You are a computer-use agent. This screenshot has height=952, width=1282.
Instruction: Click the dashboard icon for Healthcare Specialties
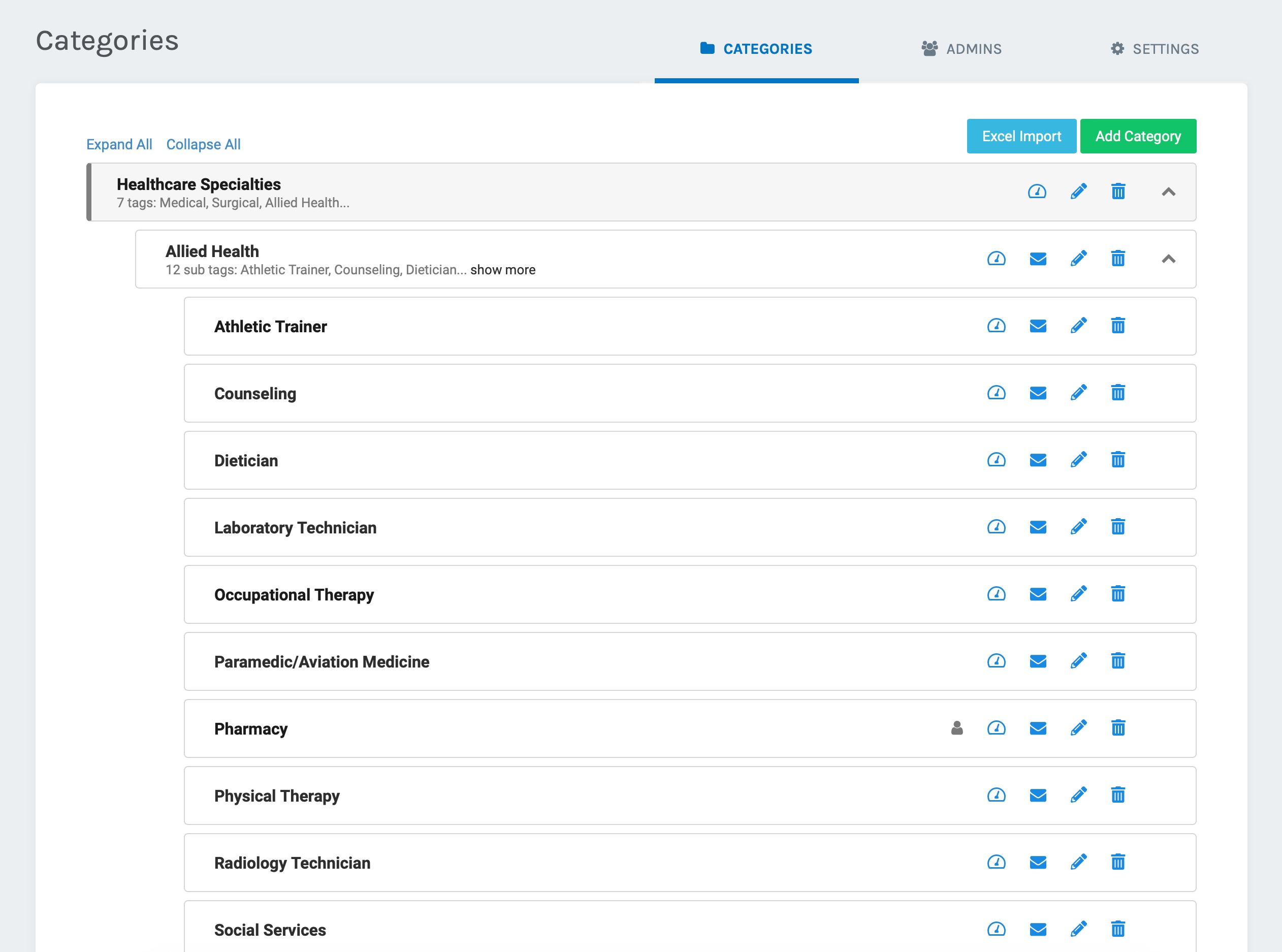click(1037, 192)
